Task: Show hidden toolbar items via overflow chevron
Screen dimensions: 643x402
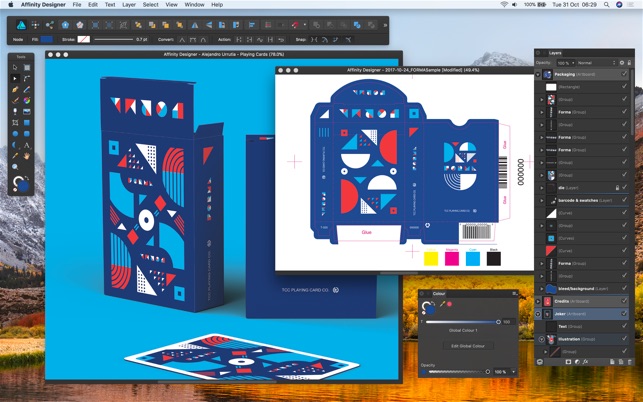Action: (385, 25)
